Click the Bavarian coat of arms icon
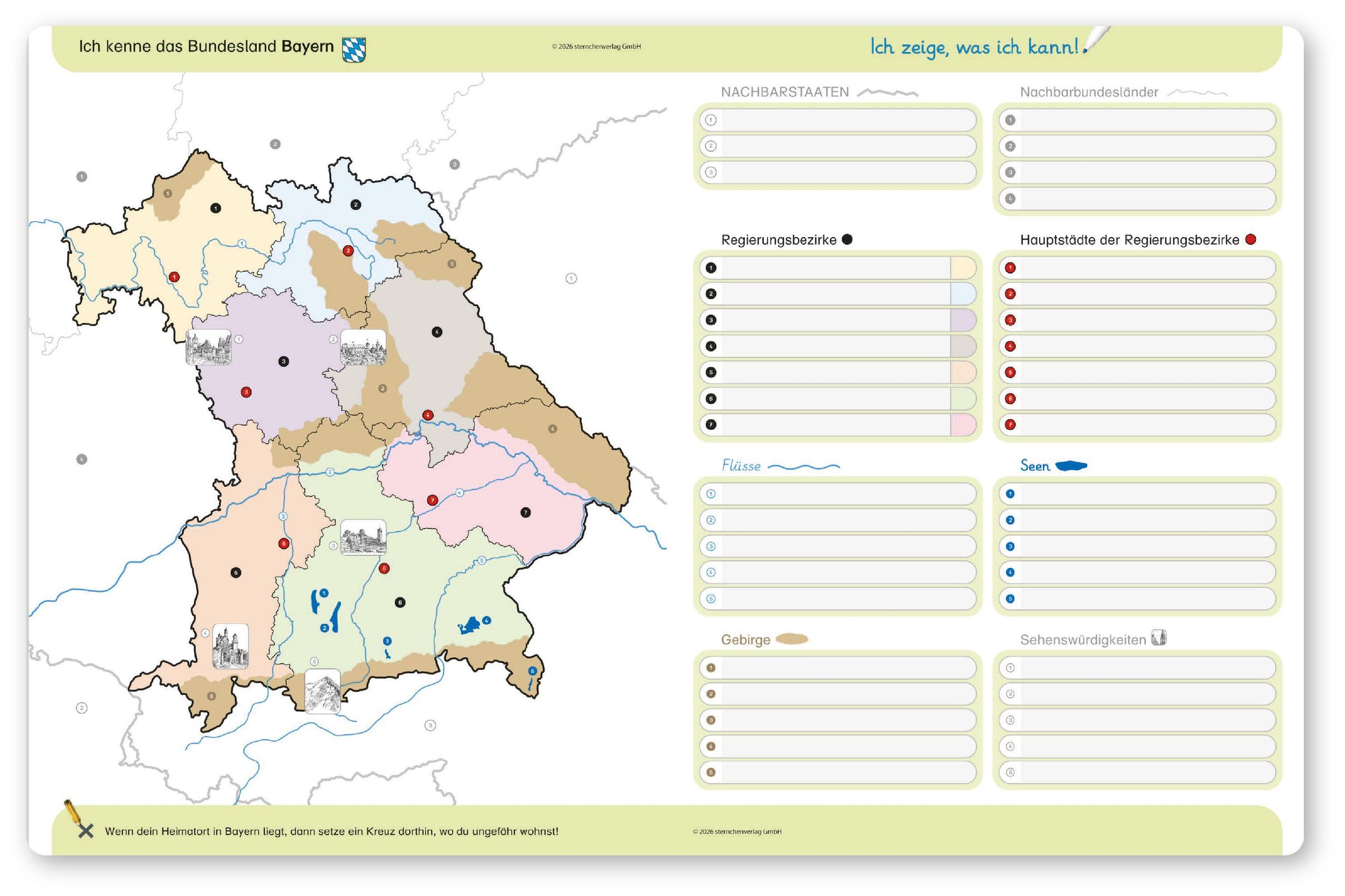 (x=354, y=50)
